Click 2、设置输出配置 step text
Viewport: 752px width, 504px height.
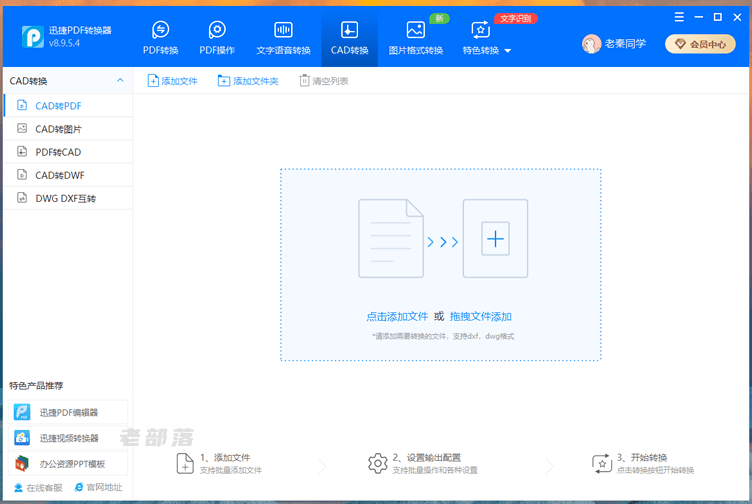pyautogui.click(x=426, y=457)
